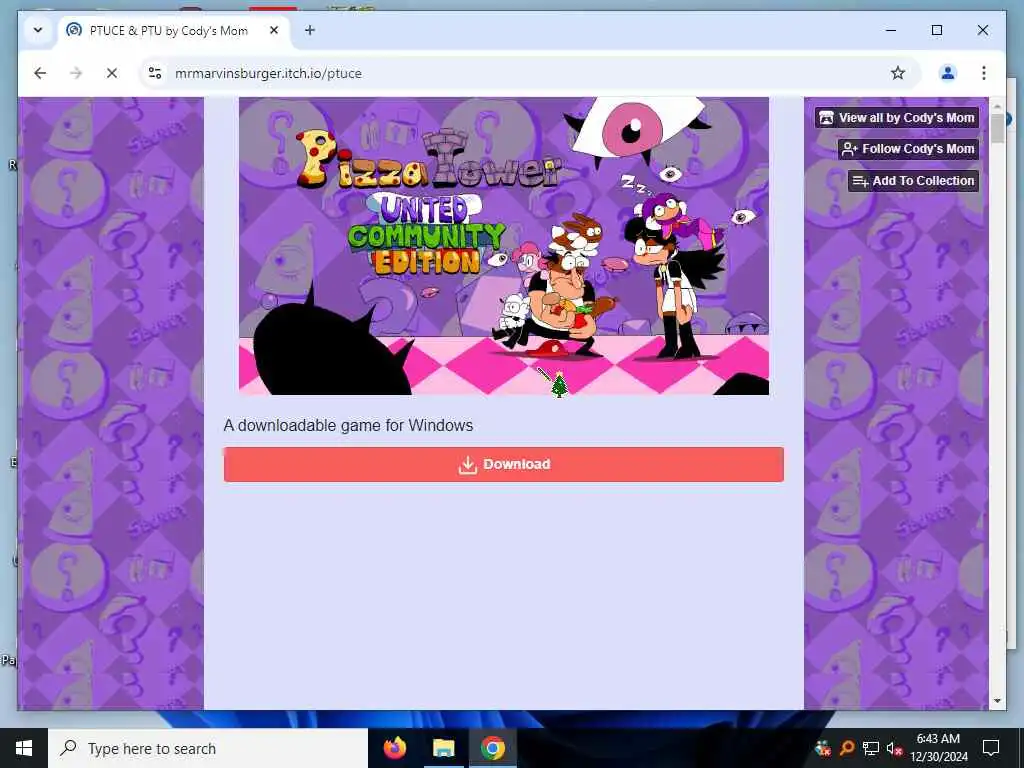Click the Chrome taskbar icon
Viewport: 1024px width, 768px height.
tap(492, 748)
